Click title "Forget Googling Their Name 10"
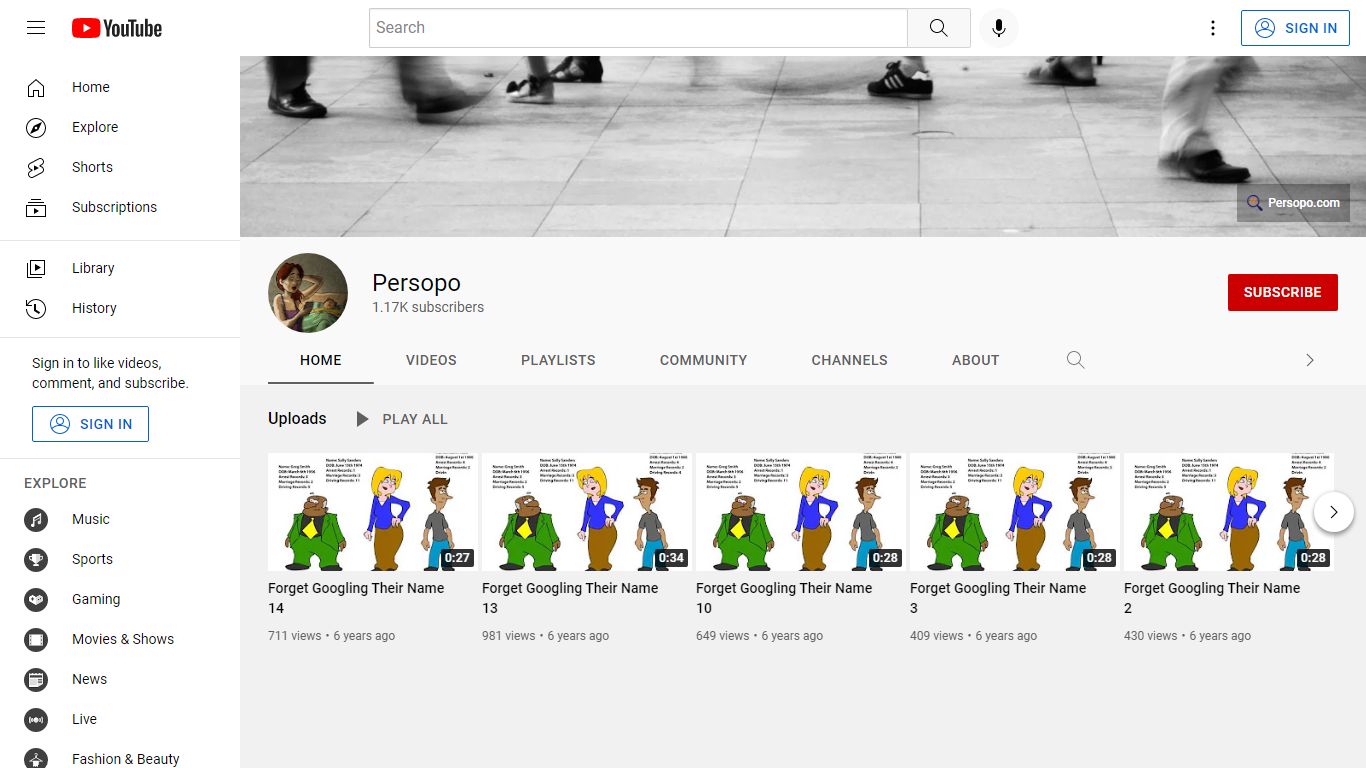Screen dimensions: 1366x768 pos(784,598)
